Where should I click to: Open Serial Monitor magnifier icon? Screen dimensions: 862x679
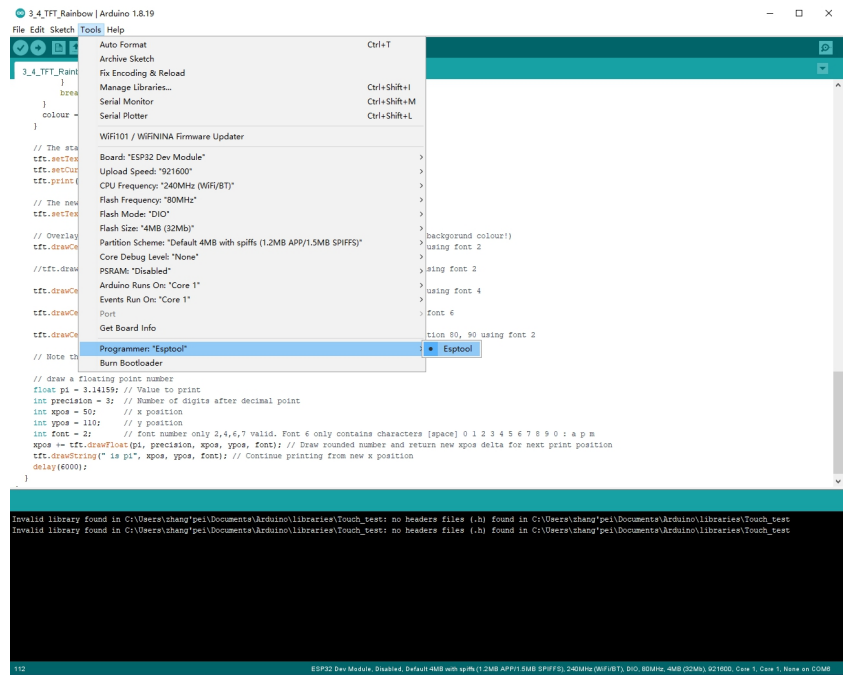[825, 47]
